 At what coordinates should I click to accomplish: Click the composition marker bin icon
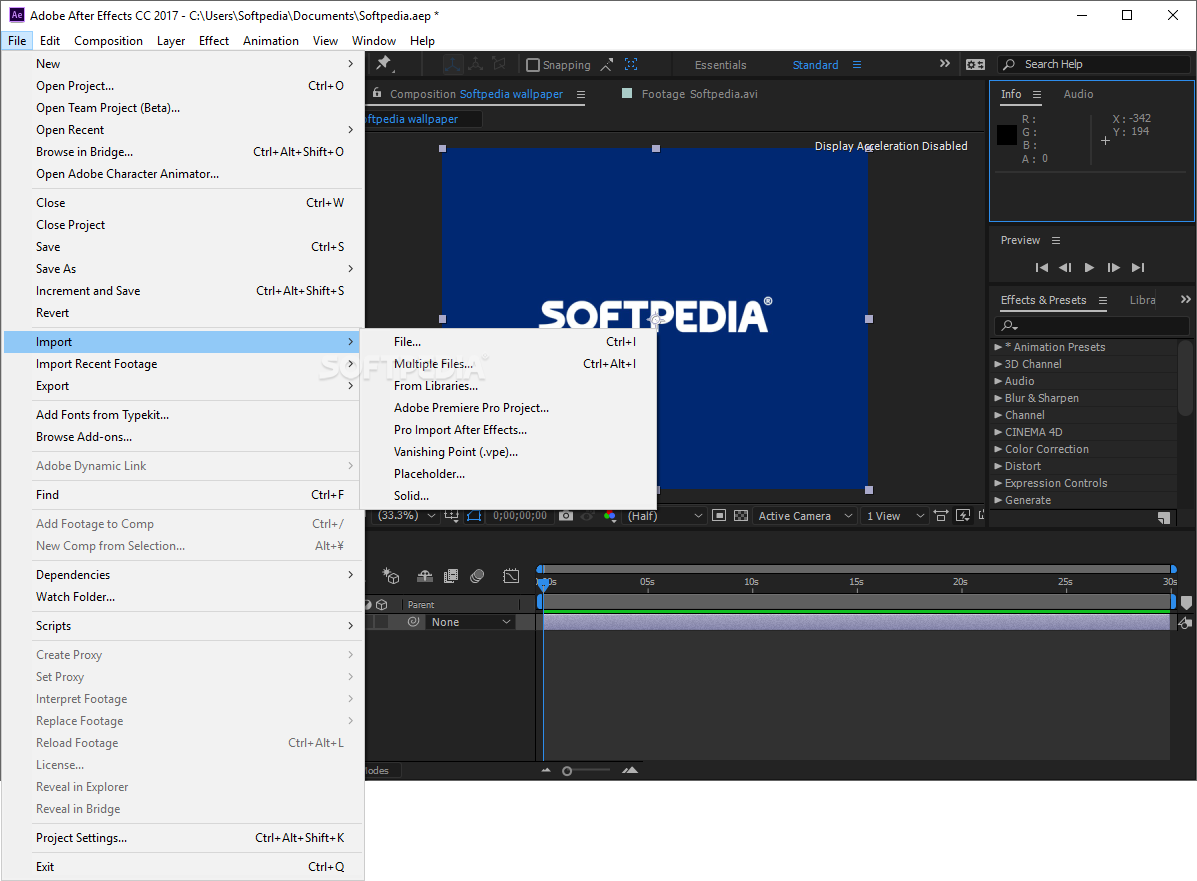[1186, 602]
